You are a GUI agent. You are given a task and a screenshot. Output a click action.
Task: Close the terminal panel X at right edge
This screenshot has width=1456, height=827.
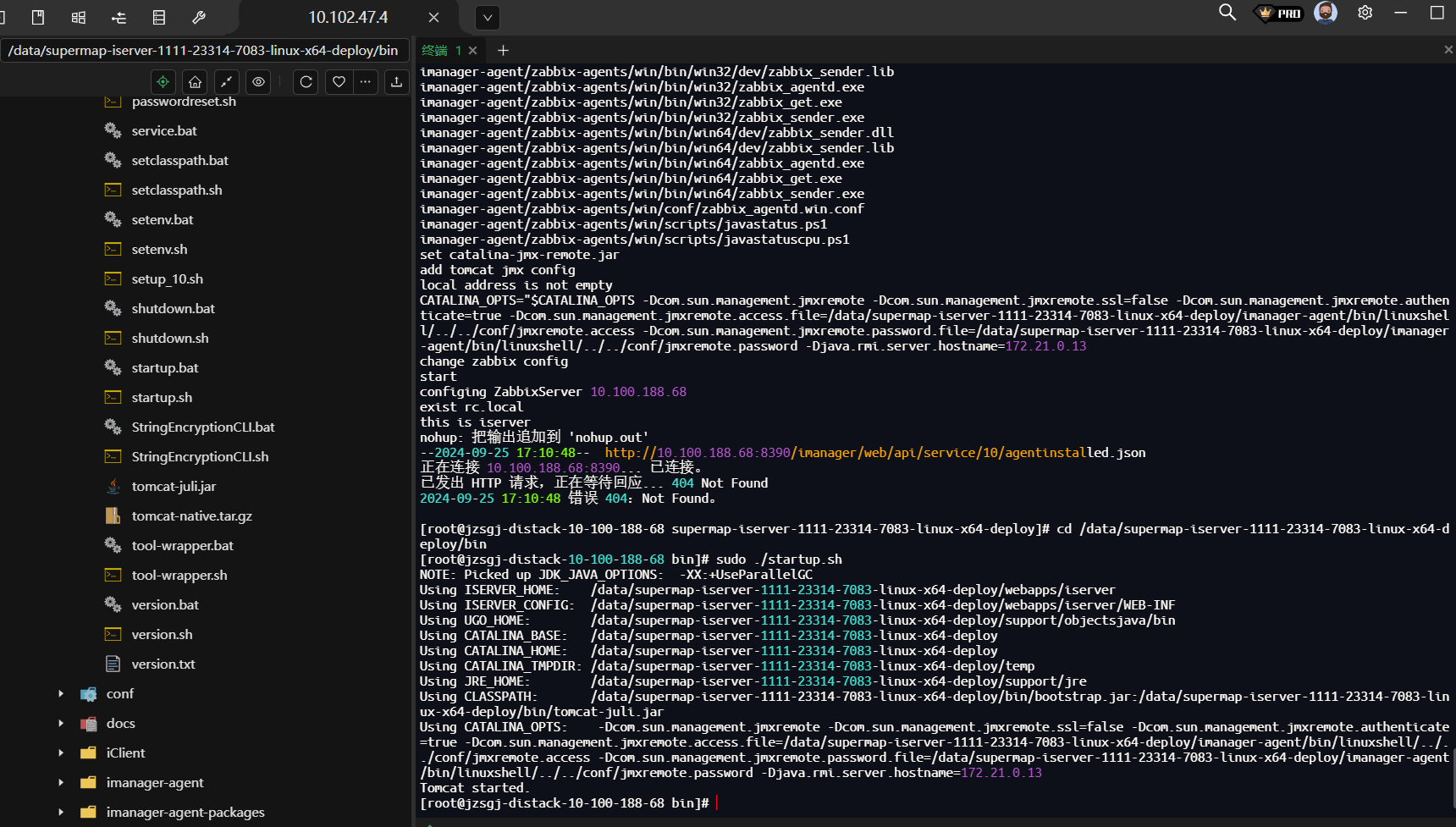click(x=1448, y=51)
